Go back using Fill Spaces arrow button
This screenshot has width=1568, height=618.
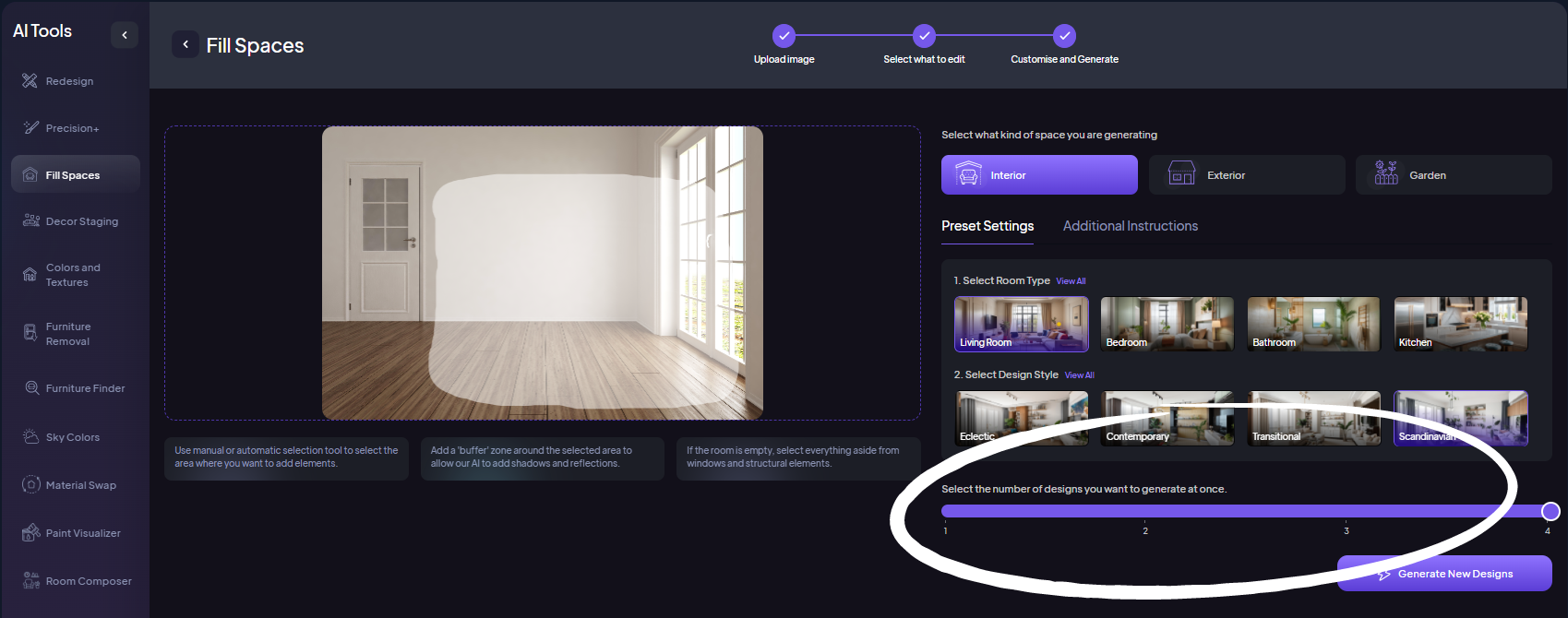pos(186,44)
